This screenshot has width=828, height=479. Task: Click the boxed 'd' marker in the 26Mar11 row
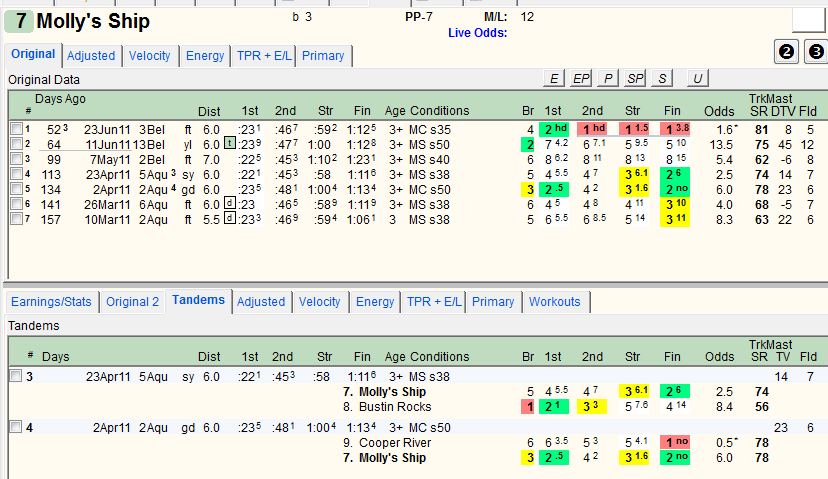pyautogui.click(x=230, y=203)
